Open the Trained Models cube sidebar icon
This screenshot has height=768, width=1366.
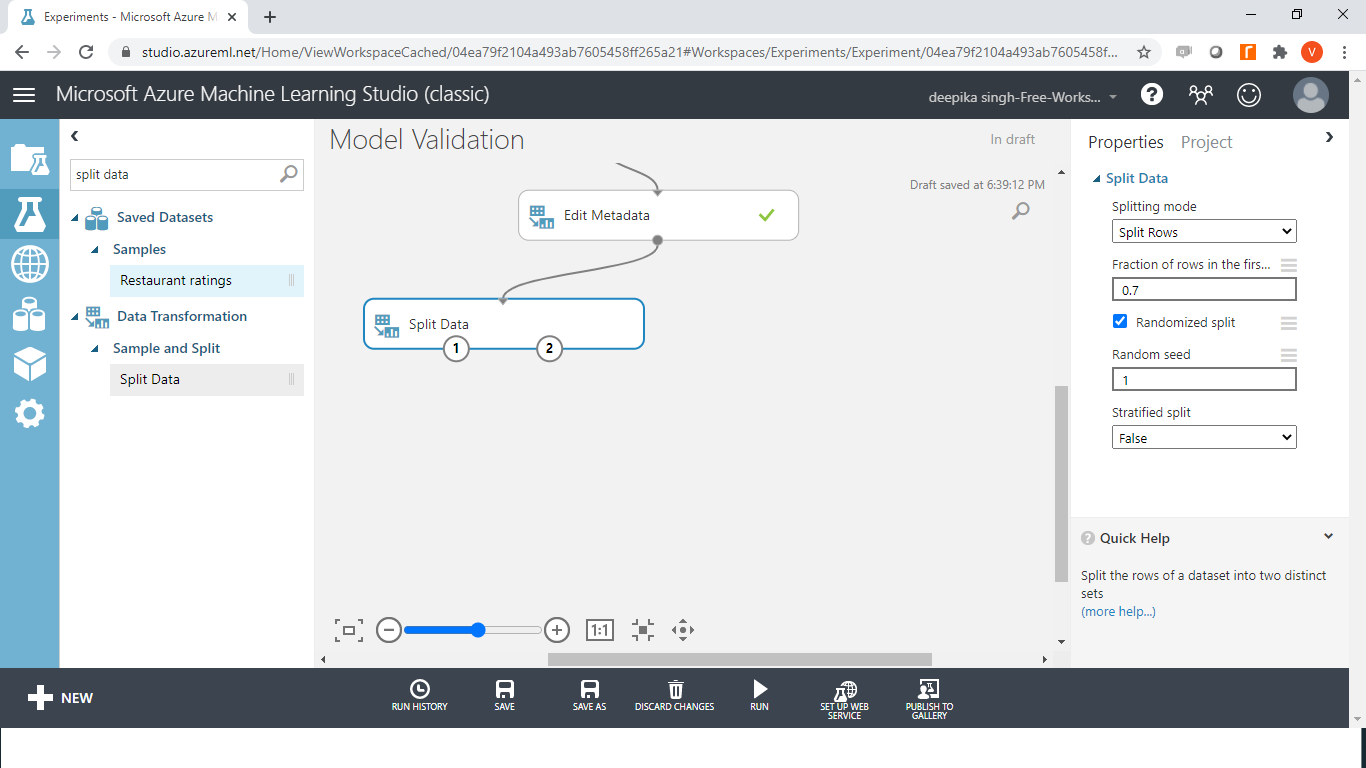(29, 364)
